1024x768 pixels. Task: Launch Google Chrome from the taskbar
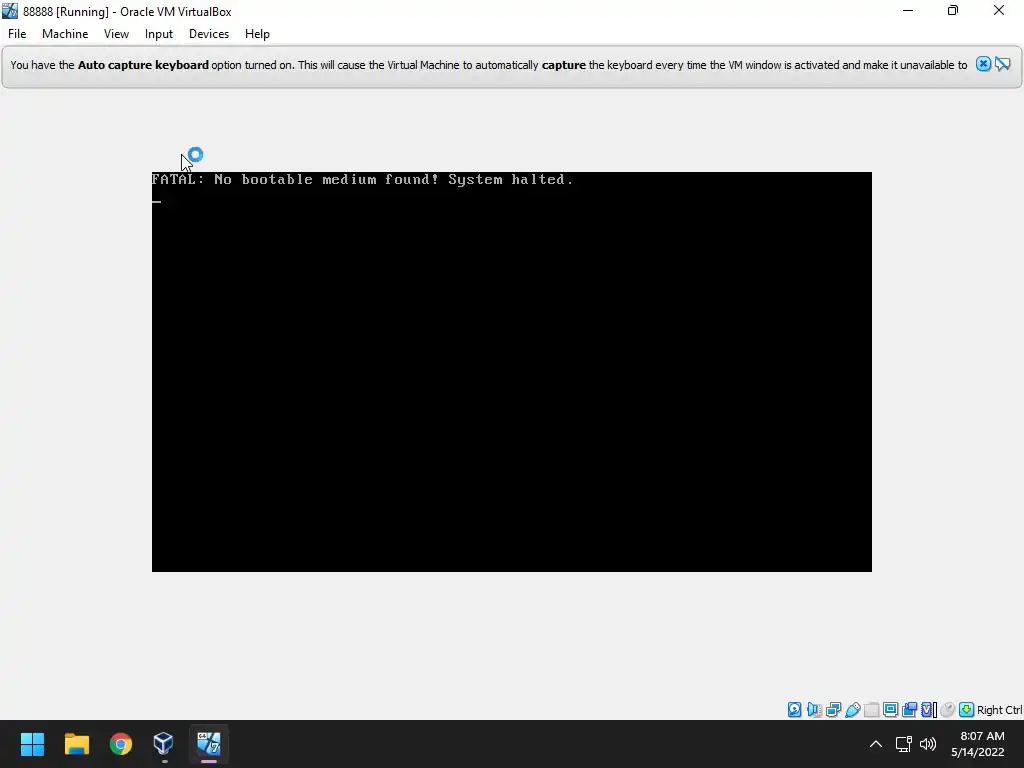[120, 744]
